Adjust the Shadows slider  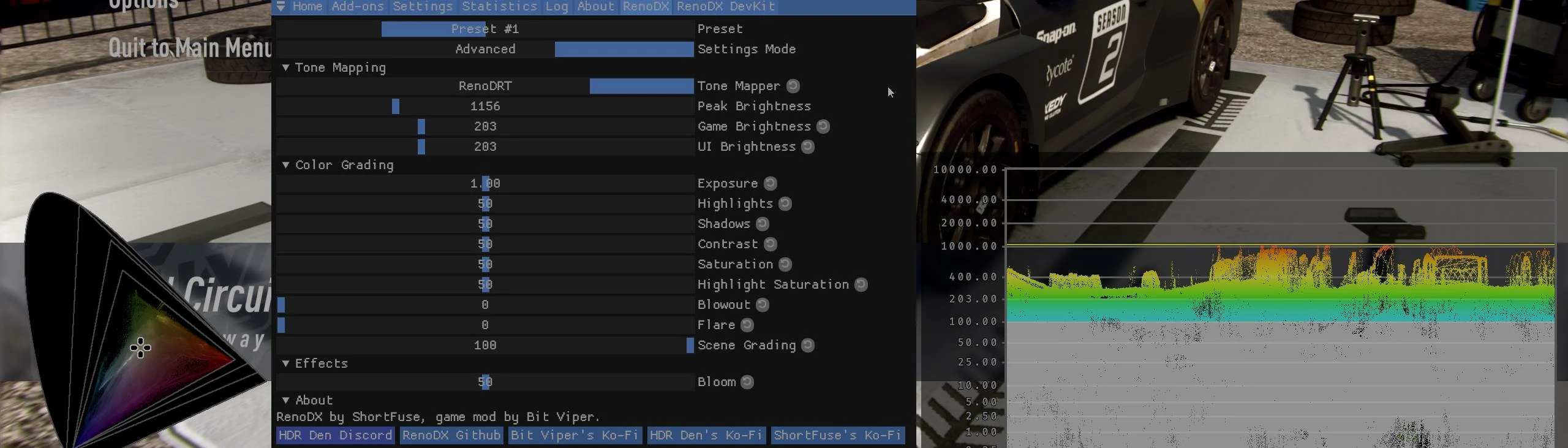[485, 224]
